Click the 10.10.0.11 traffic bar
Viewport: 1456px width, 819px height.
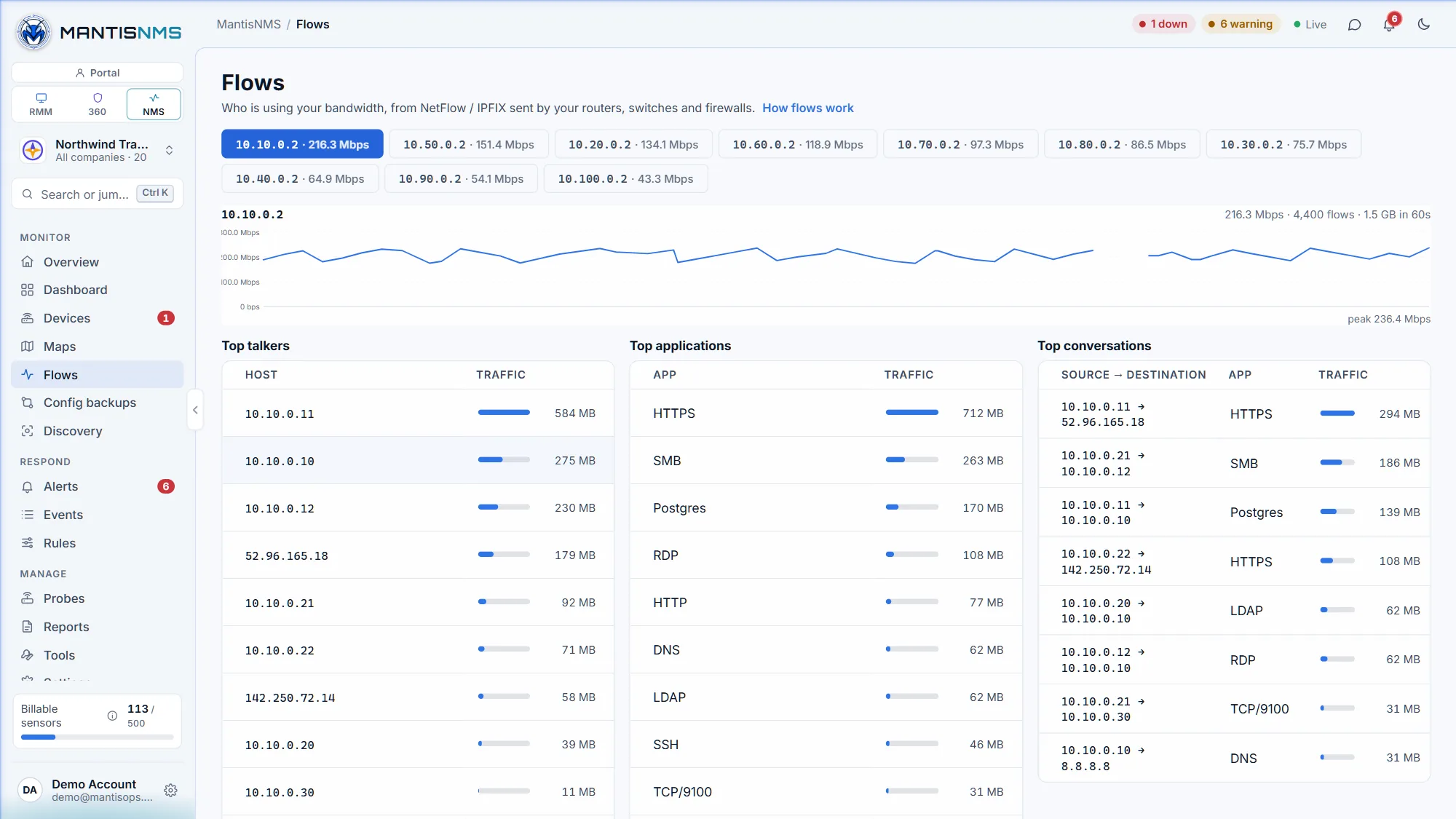504,413
